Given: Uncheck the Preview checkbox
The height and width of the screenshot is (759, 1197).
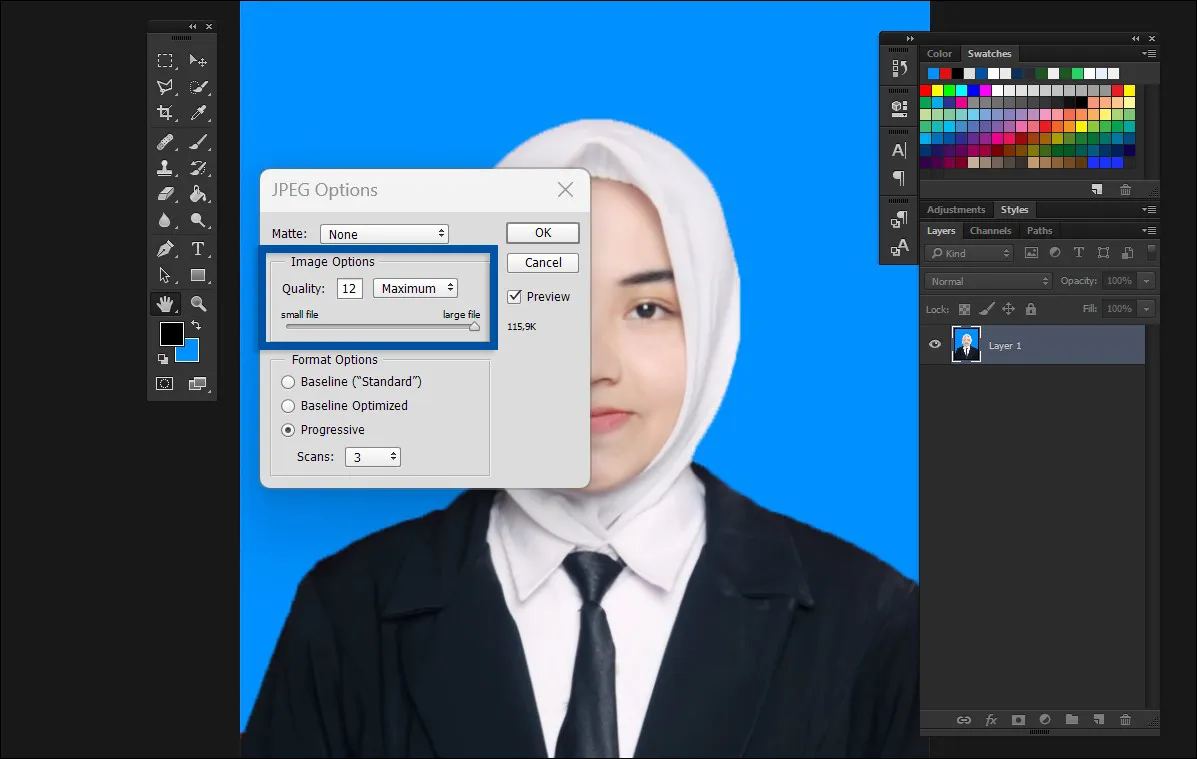Looking at the screenshot, I should pos(515,297).
